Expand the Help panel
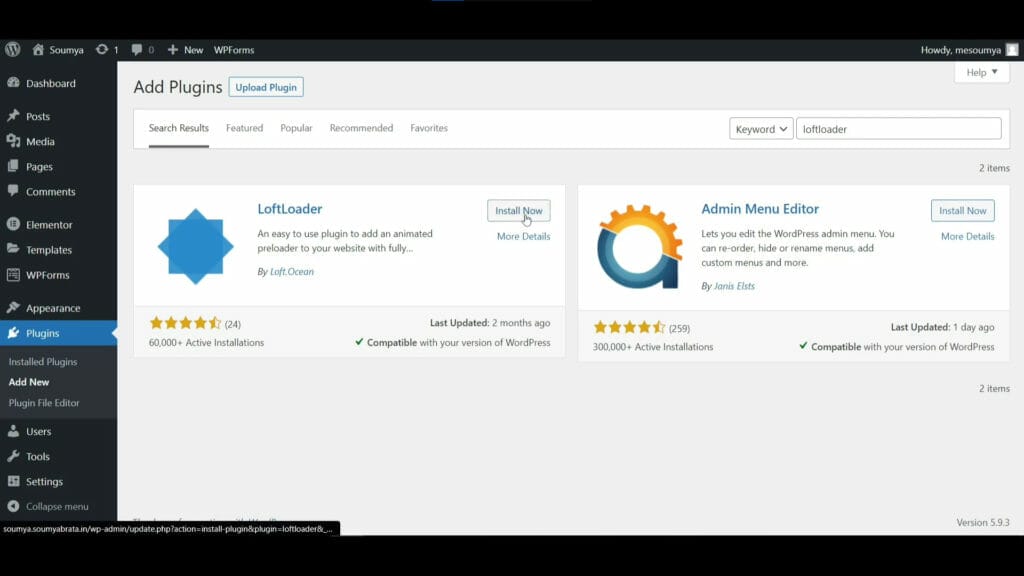 [982, 72]
